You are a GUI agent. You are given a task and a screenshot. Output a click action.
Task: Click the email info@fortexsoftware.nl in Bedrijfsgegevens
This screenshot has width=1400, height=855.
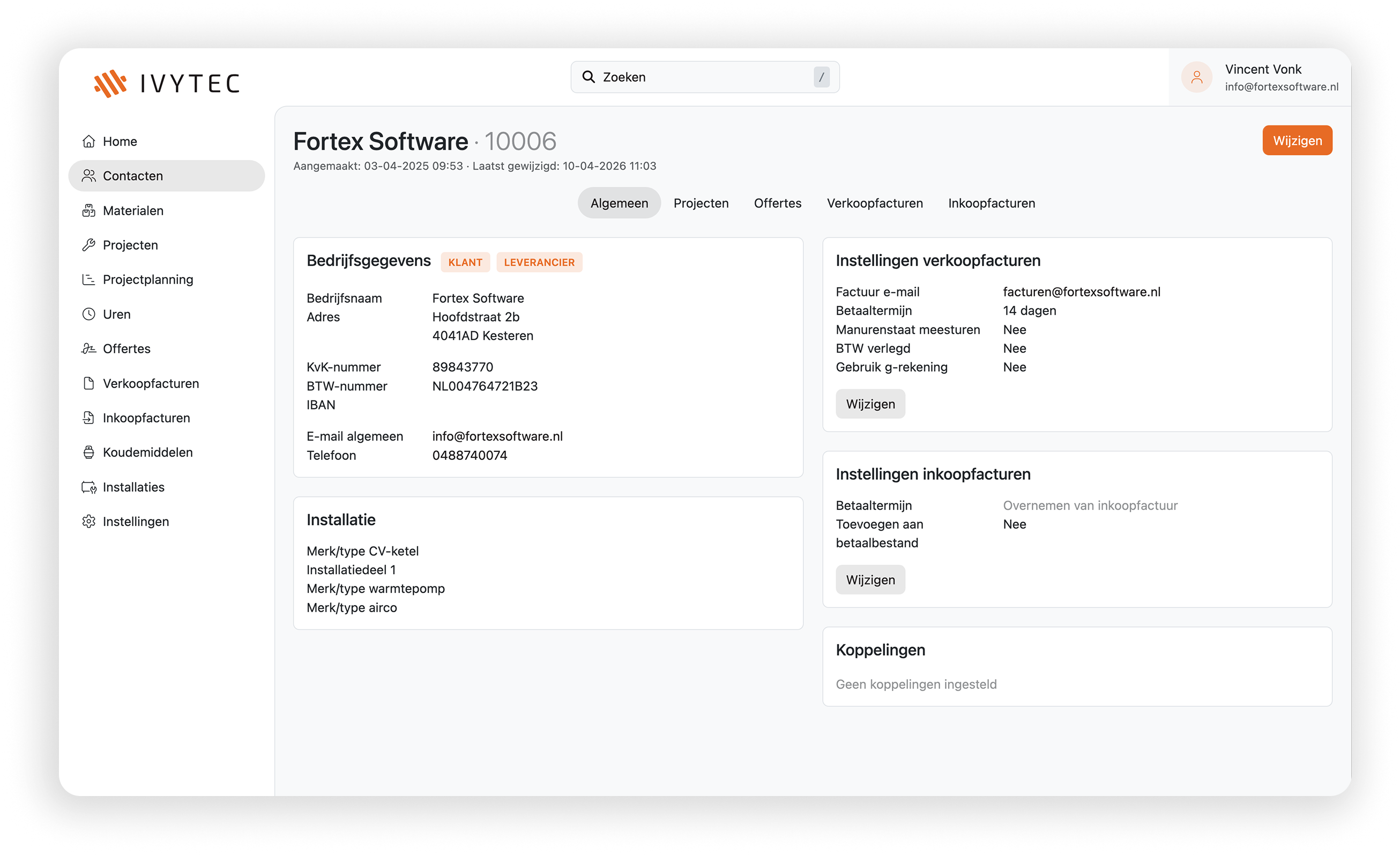coord(498,436)
